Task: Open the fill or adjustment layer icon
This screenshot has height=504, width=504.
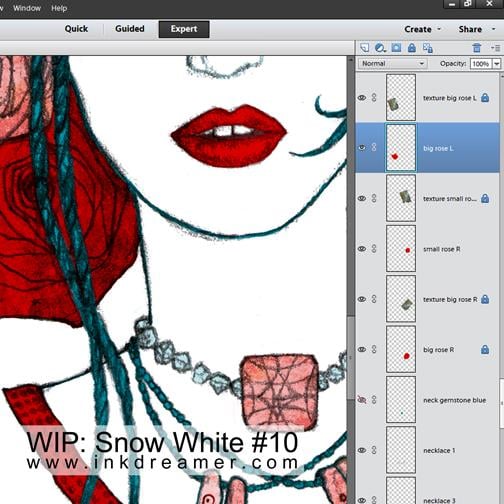Action: pyautogui.click(x=380, y=48)
